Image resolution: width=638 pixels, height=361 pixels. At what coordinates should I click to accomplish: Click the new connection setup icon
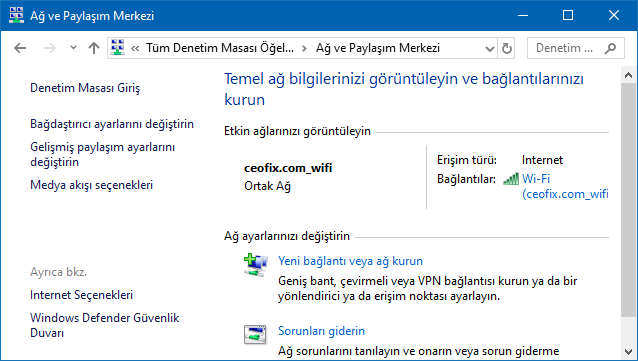click(x=256, y=265)
